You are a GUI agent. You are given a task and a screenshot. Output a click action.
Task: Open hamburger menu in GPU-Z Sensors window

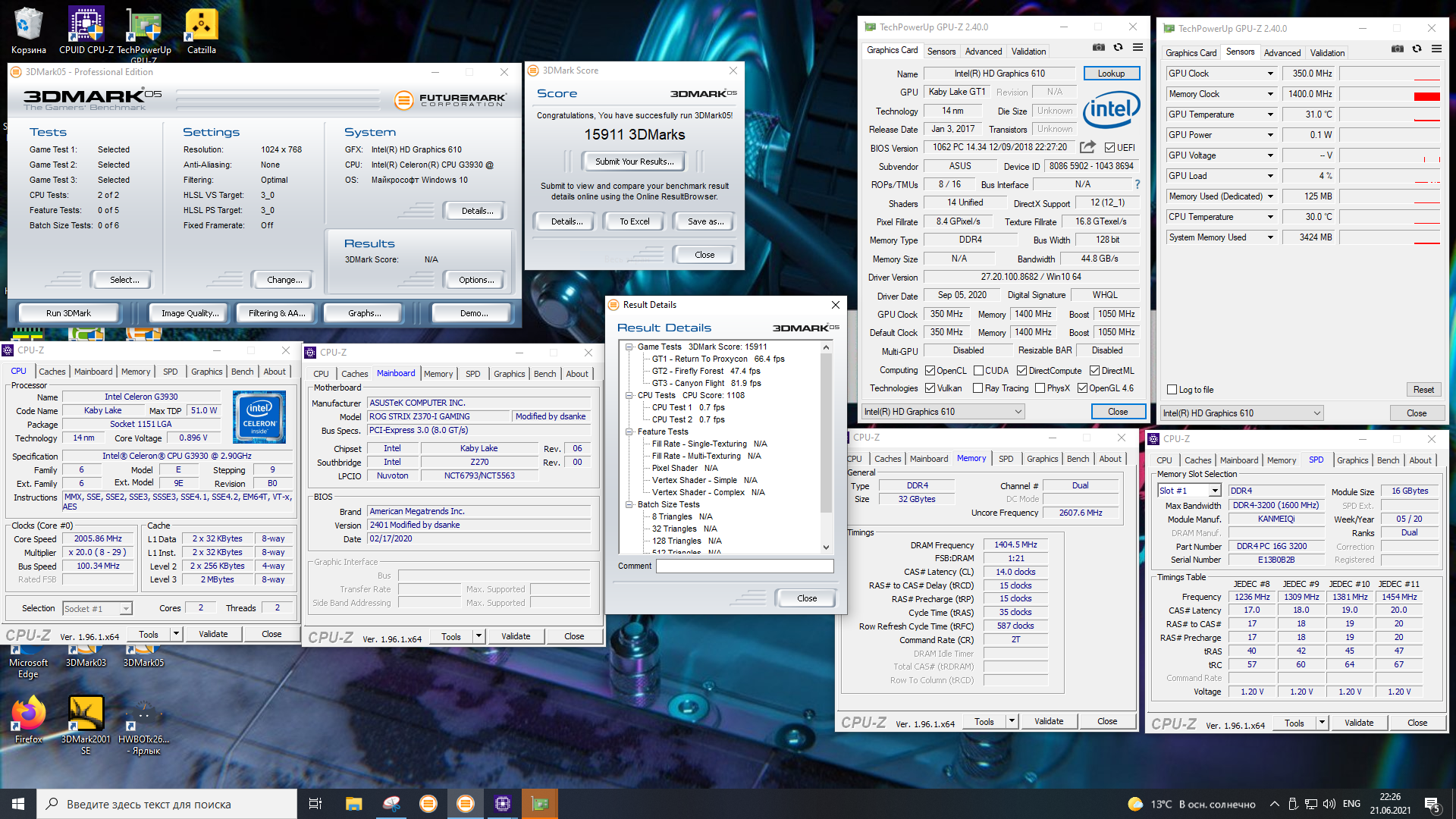coord(1436,49)
